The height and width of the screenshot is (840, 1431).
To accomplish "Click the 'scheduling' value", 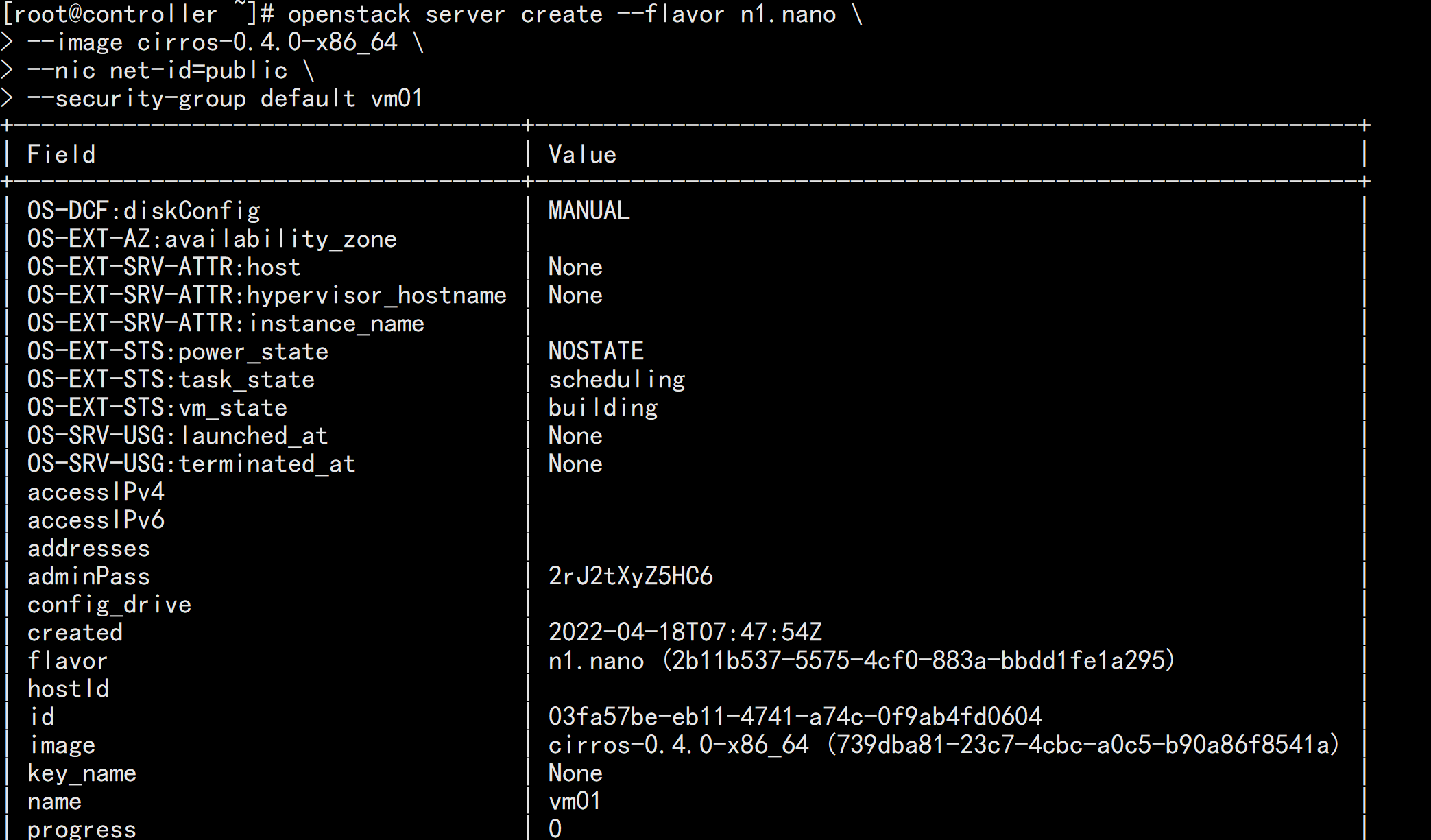I will point(617,379).
